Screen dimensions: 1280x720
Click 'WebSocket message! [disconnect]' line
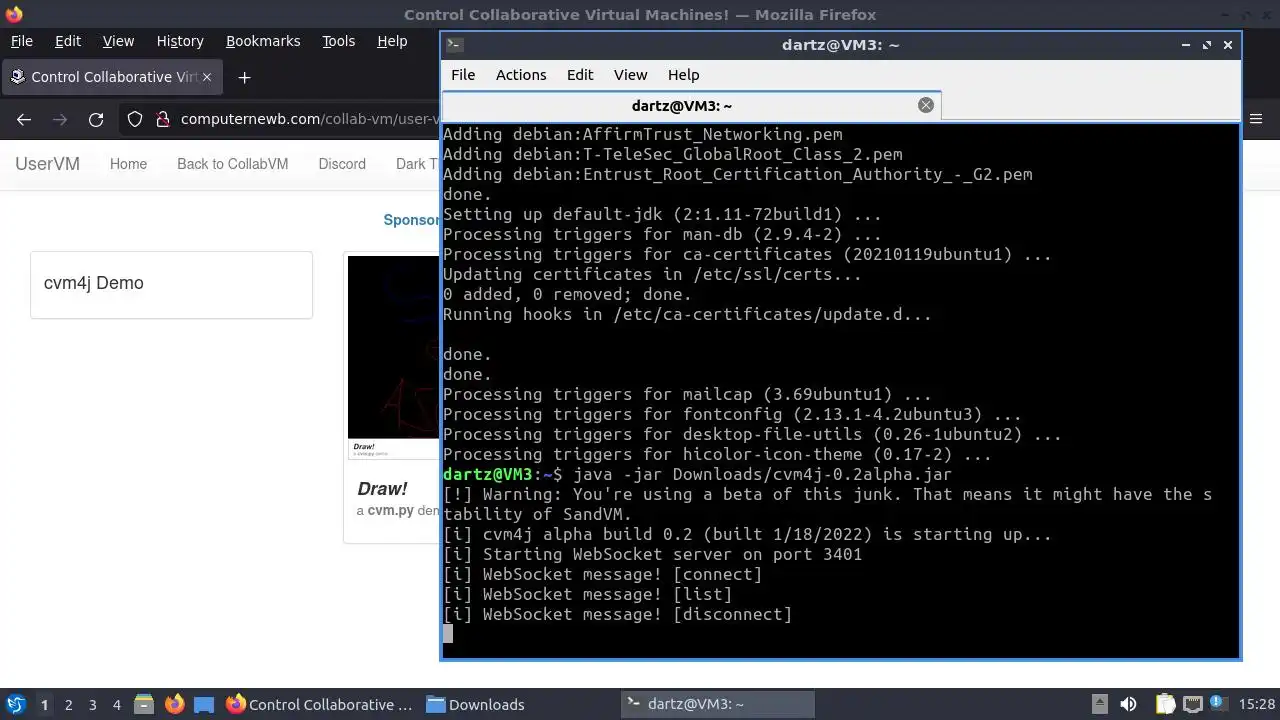pos(617,614)
